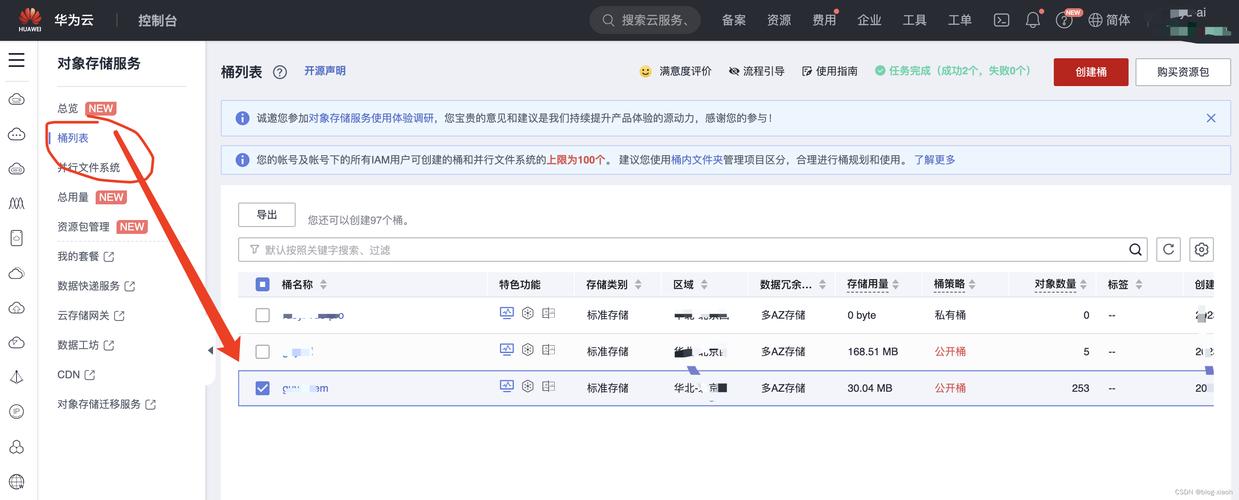
Task: Sort by 标签 column
Action: tap(1139, 285)
